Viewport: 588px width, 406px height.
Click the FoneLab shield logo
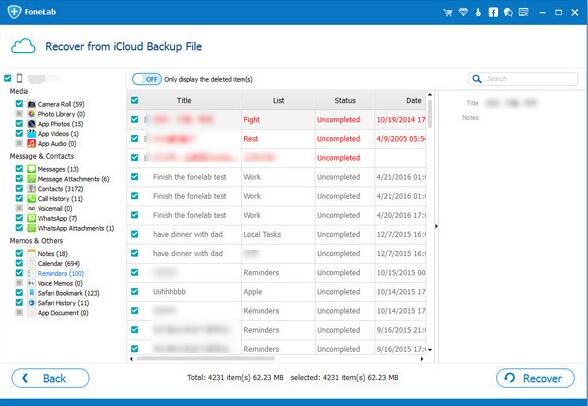[14, 12]
